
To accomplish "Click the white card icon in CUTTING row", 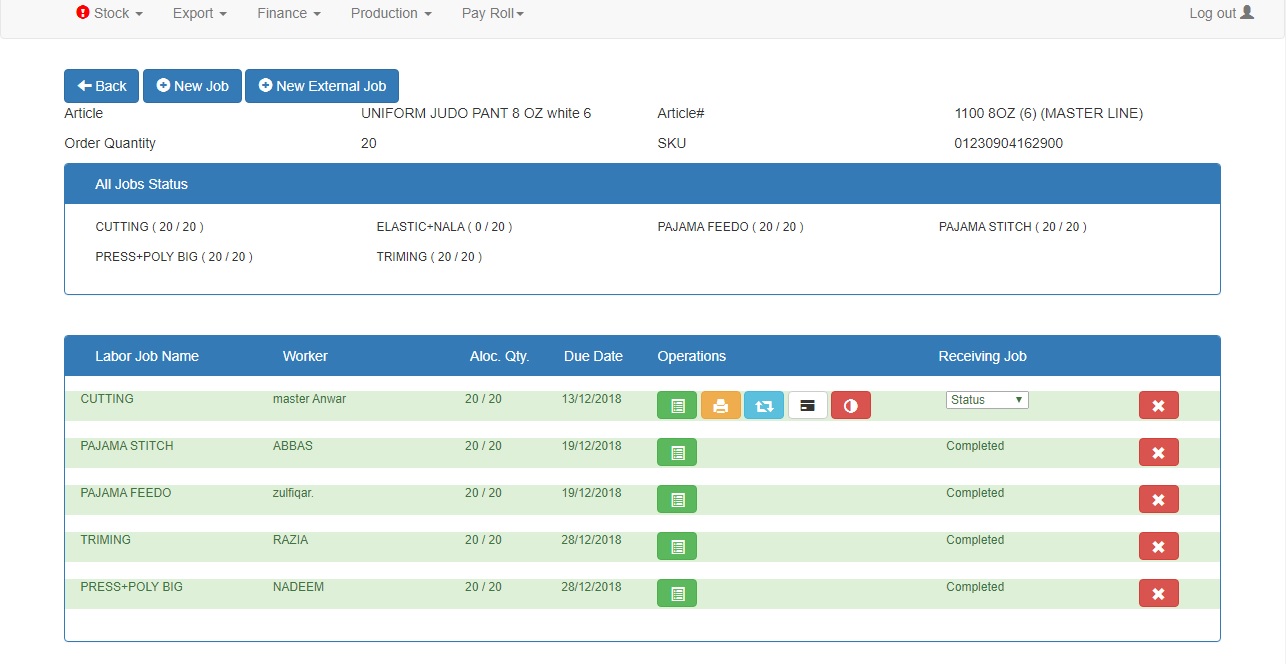I will (807, 405).
